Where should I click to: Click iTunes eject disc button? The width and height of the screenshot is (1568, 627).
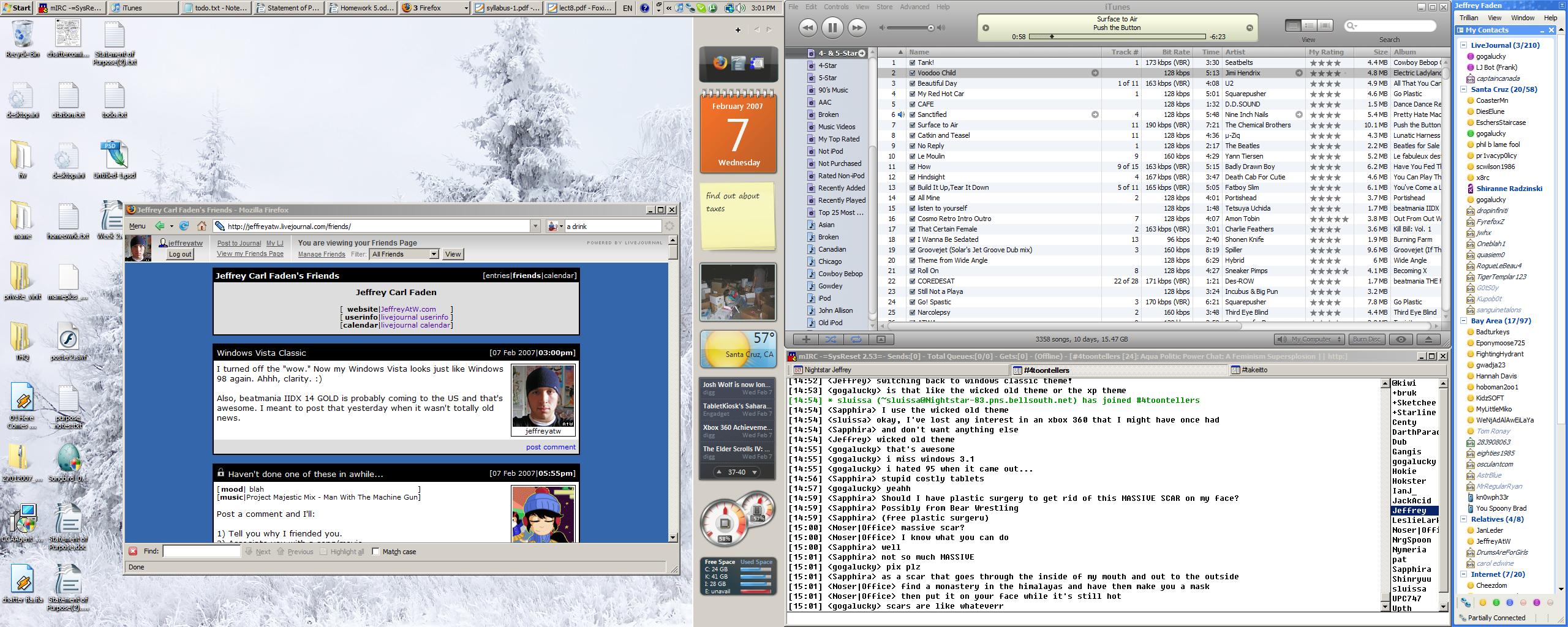tap(1428, 339)
